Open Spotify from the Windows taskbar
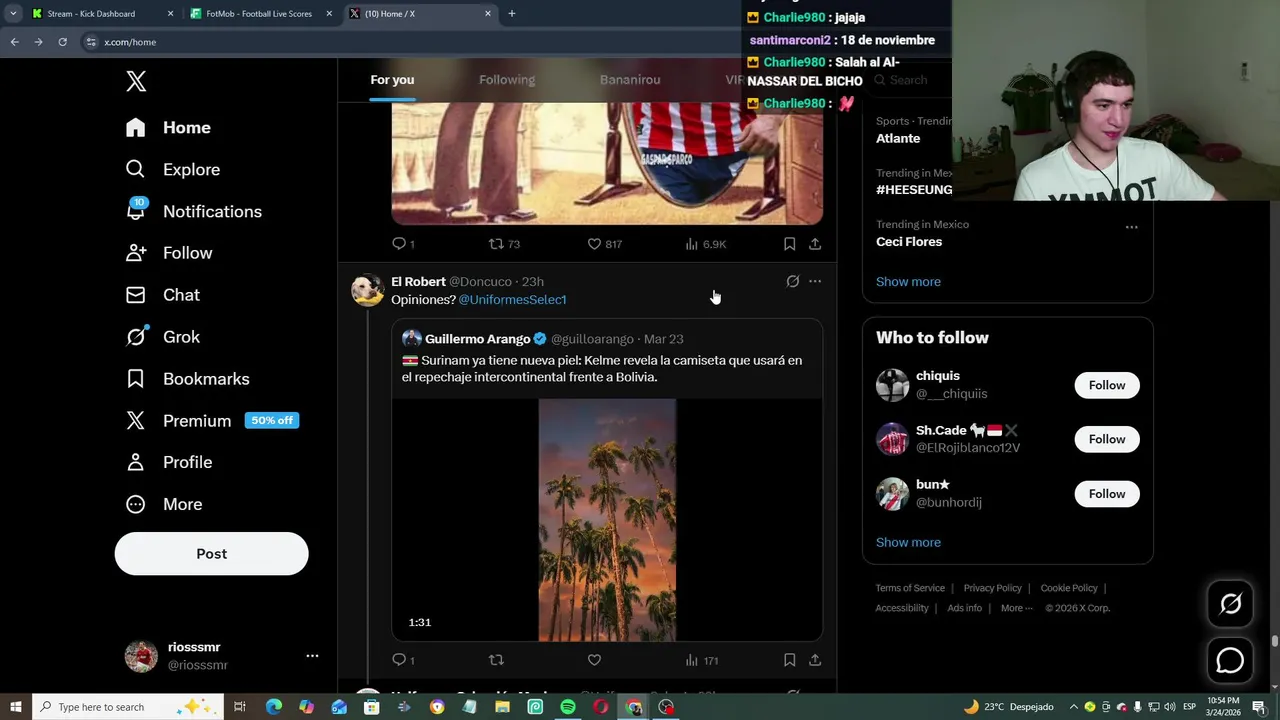This screenshot has height=720, width=1280. click(x=568, y=707)
